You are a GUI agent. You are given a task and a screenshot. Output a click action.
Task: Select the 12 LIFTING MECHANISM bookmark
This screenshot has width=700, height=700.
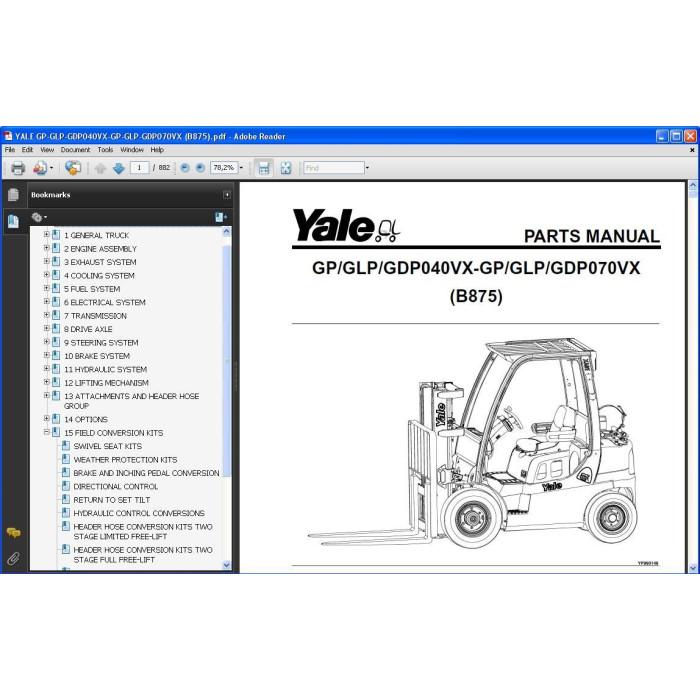[x=106, y=383]
